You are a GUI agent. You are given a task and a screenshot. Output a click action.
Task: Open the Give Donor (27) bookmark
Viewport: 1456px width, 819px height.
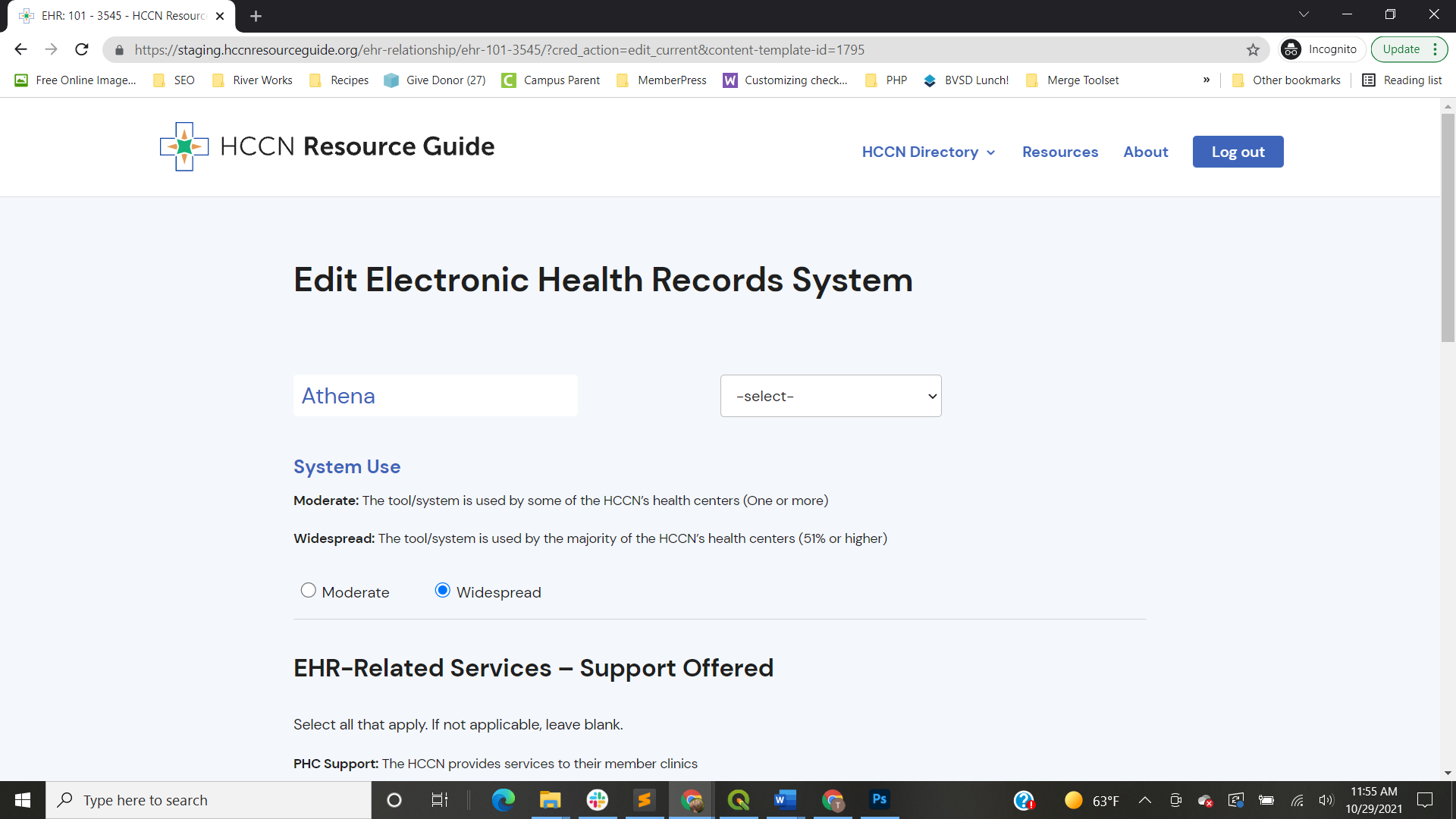435,80
